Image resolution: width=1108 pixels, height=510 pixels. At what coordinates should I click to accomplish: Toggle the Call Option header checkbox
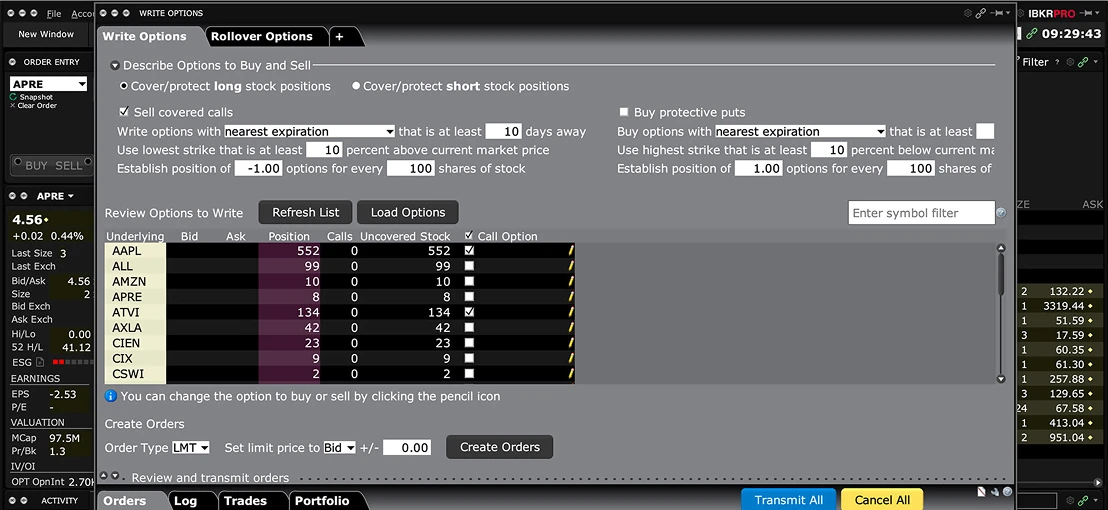coord(469,236)
